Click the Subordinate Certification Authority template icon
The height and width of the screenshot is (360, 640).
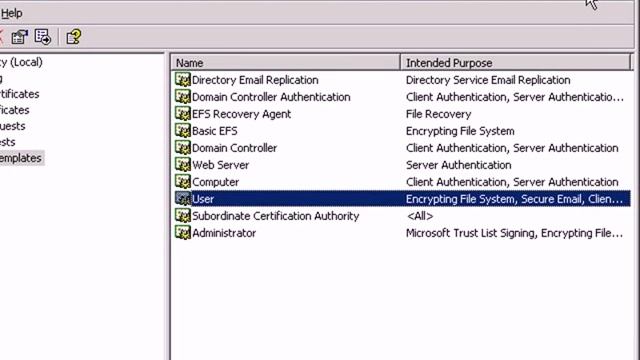182,216
